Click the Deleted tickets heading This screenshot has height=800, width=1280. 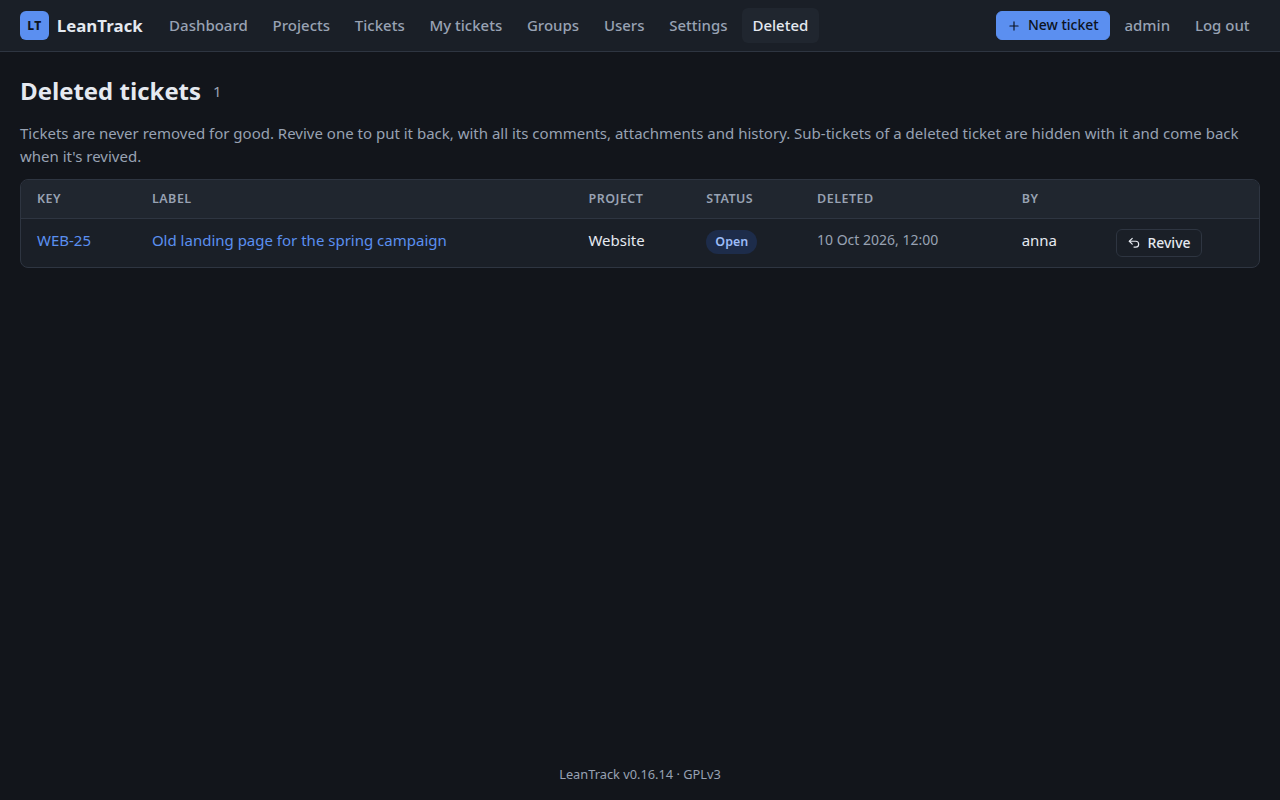point(111,92)
